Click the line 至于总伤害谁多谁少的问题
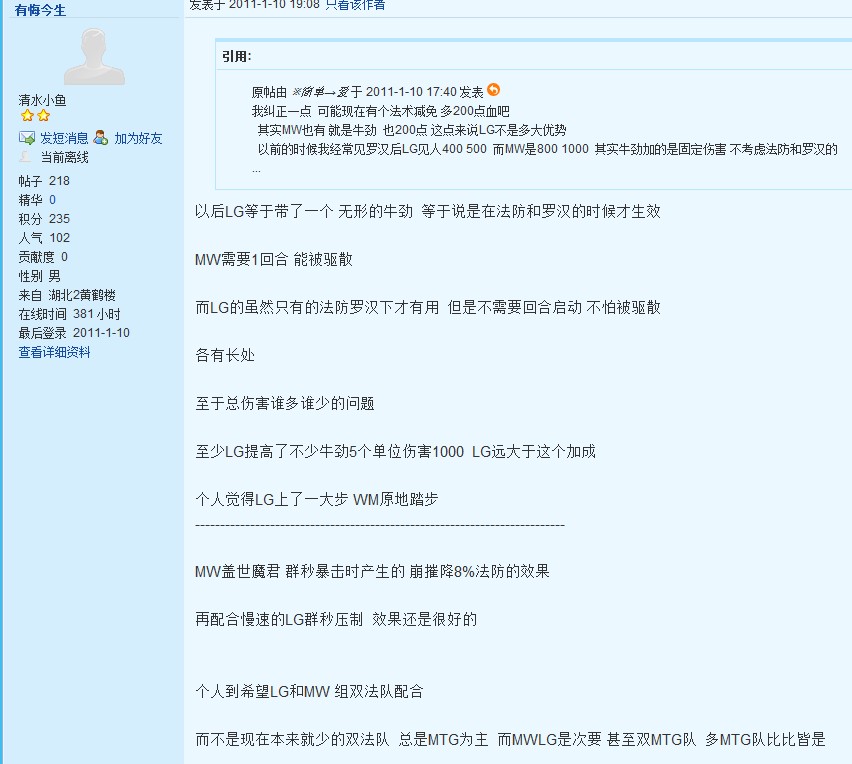Viewport: 852px width, 764px height. click(x=285, y=404)
